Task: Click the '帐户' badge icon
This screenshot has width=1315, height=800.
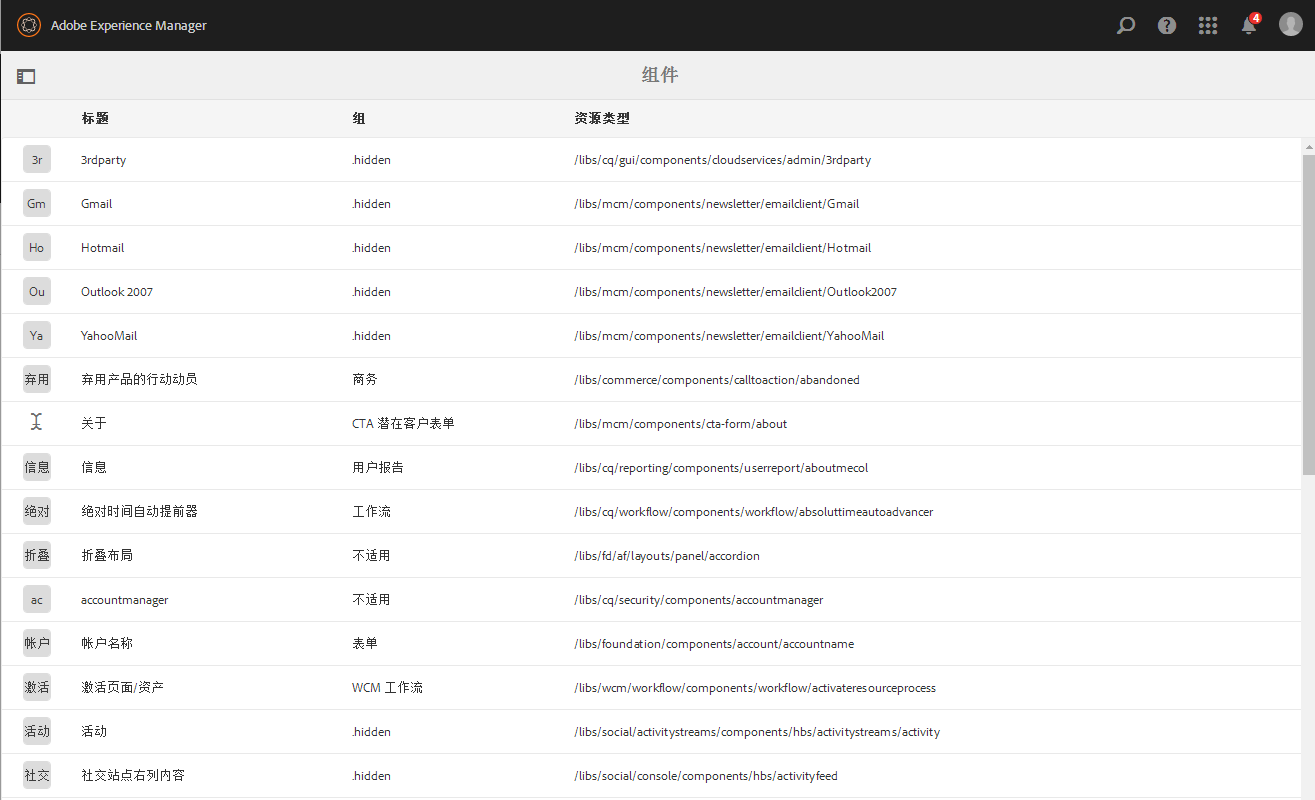Action: click(x=37, y=644)
